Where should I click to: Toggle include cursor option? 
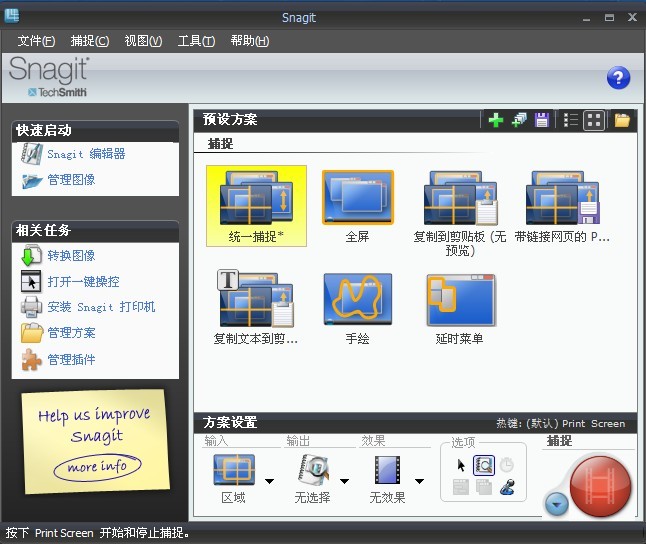pos(461,465)
